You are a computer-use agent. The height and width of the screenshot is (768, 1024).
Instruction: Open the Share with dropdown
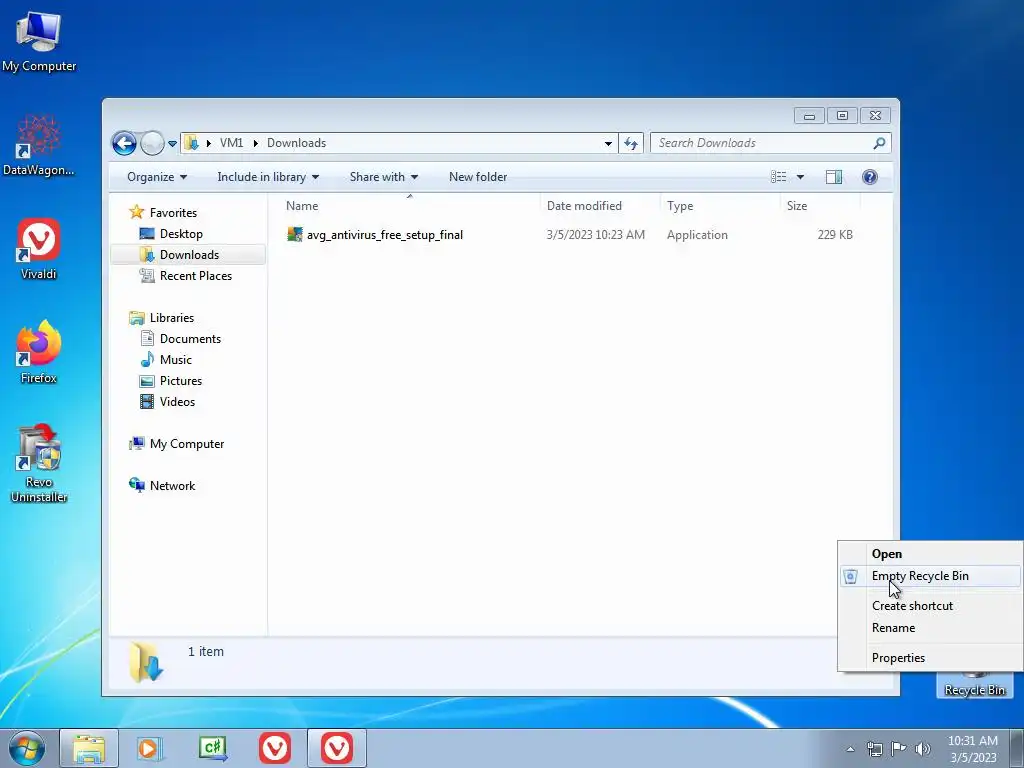tap(383, 177)
